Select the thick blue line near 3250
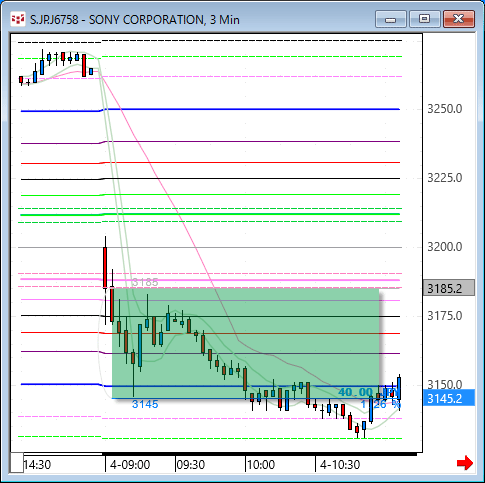This screenshot has width=485, height=483. [210, 110]
